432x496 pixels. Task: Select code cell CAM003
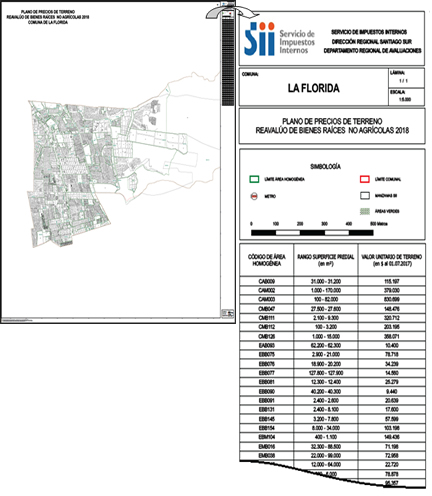[x=267, y=299]
